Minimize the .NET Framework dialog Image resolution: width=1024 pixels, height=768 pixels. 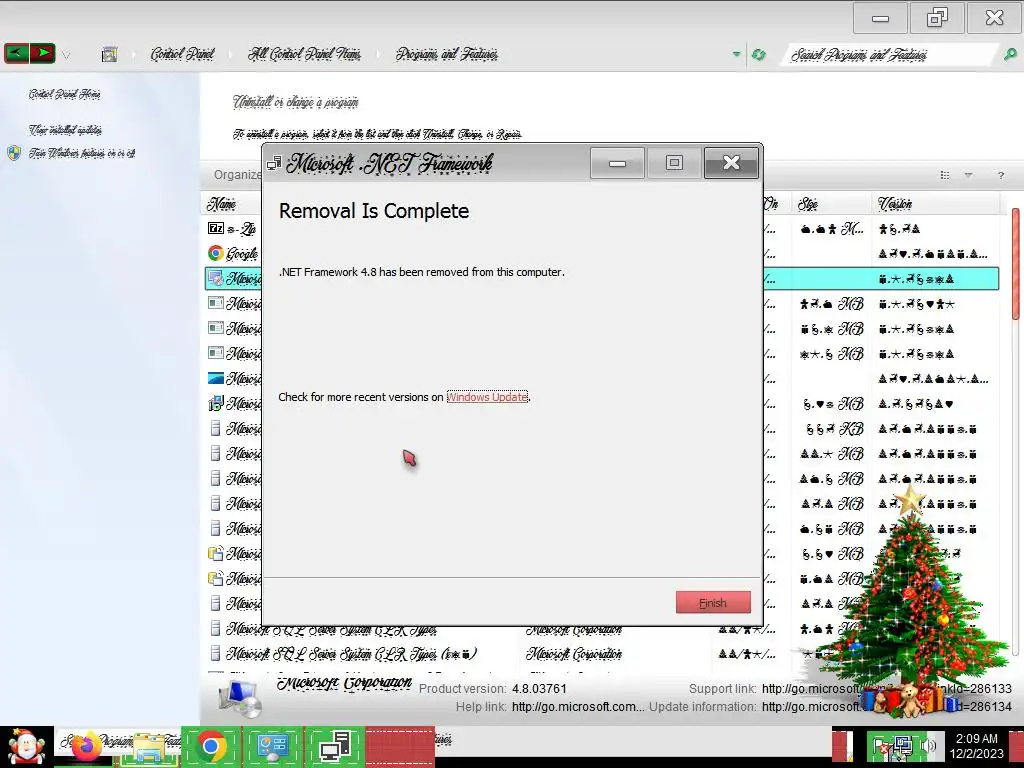tap(617, 163)
